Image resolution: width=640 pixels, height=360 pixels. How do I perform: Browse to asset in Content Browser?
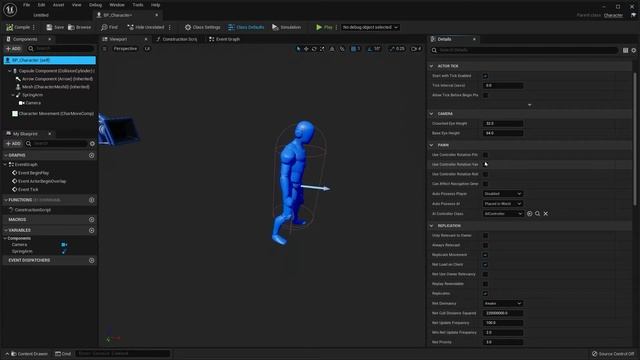tap(80, 27)
